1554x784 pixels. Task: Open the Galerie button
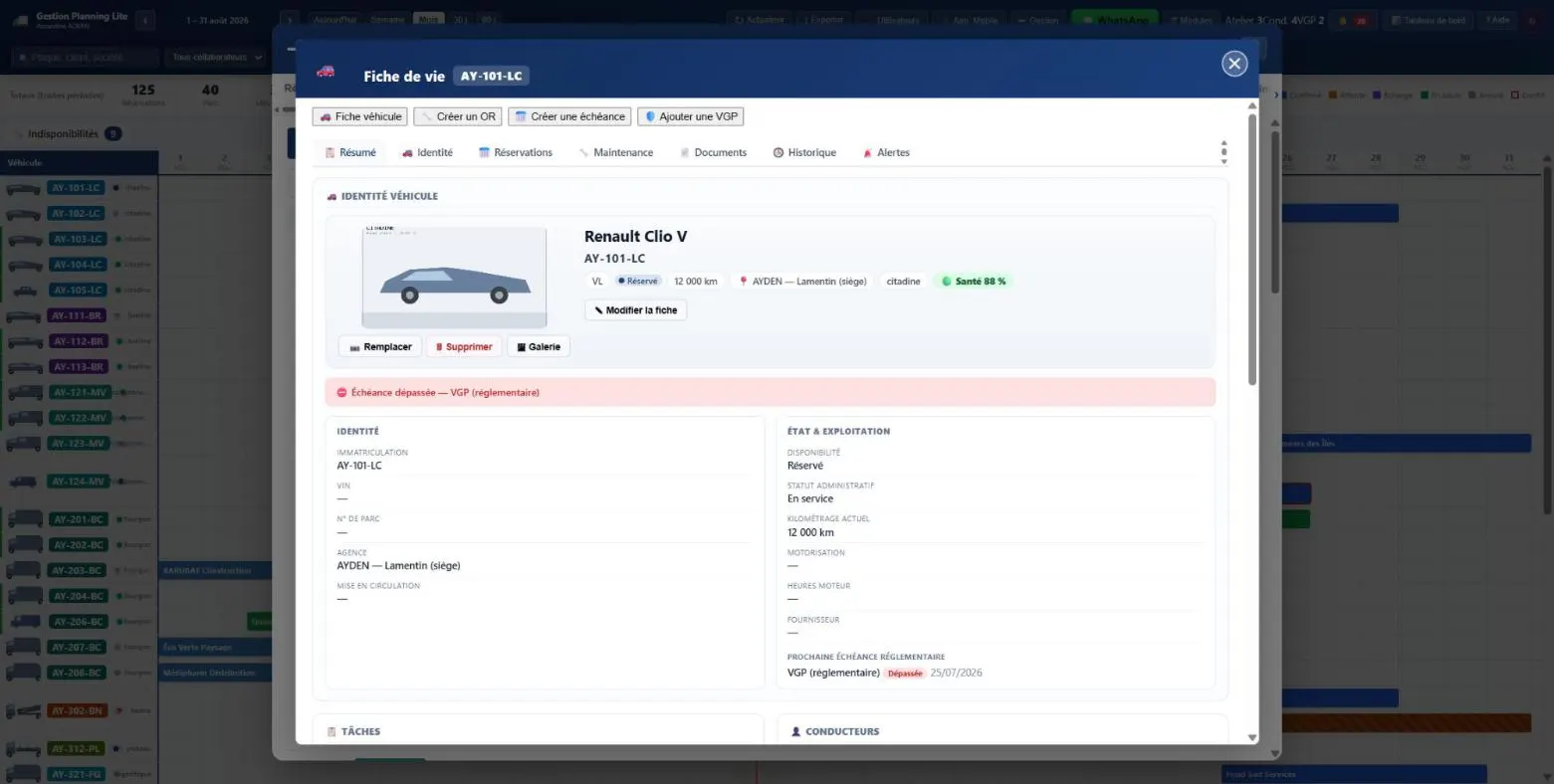tap(539, 347)
